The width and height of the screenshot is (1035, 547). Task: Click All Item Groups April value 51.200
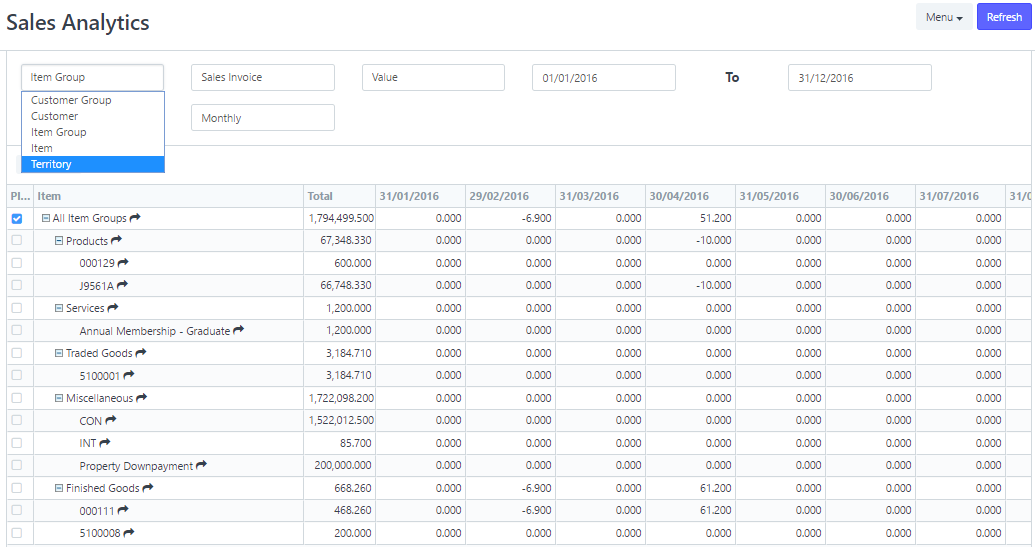click(716, 218)
